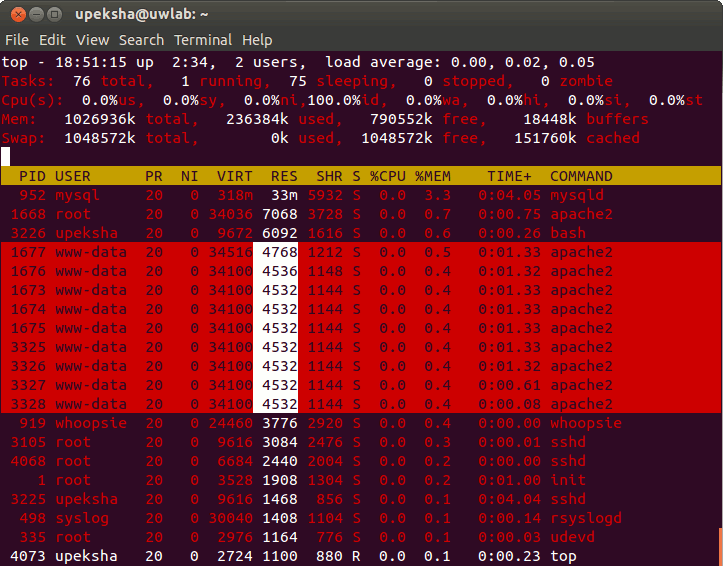Click the mysqld command text

(577, 195)
